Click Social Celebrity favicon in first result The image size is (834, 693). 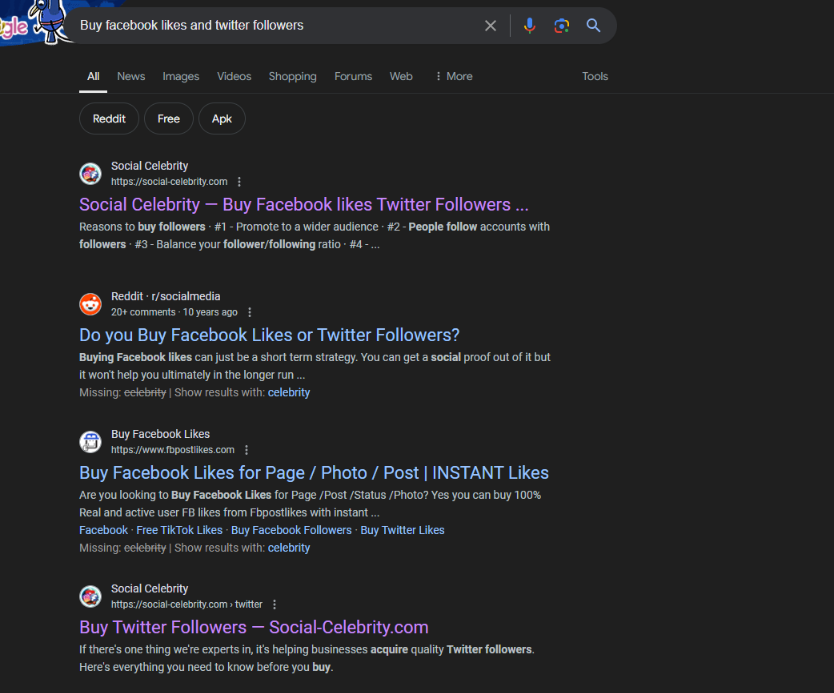click(x=90, y=174)
